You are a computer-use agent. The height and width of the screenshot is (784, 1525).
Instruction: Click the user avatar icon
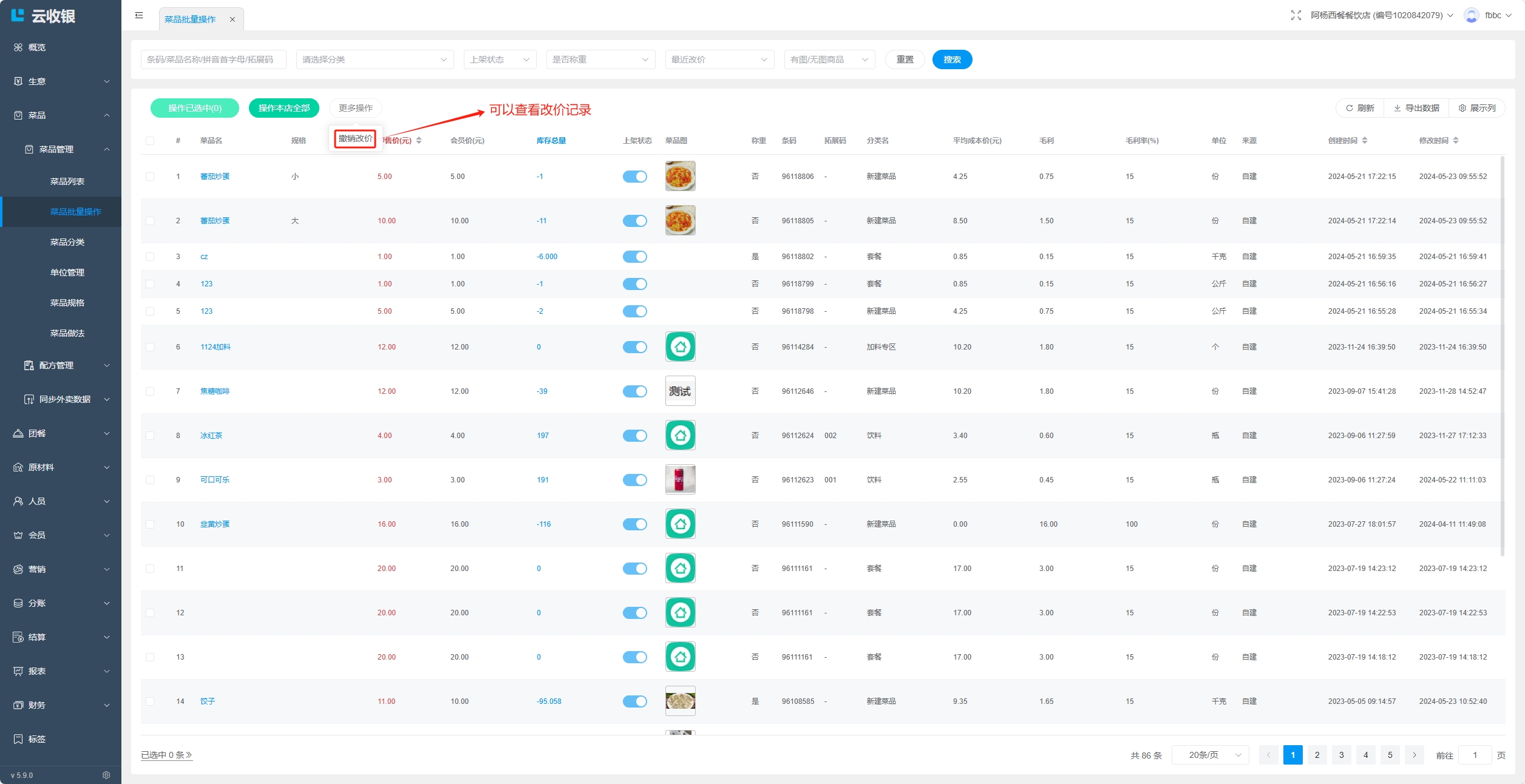pyautogui.click(x=1471, y=15)
